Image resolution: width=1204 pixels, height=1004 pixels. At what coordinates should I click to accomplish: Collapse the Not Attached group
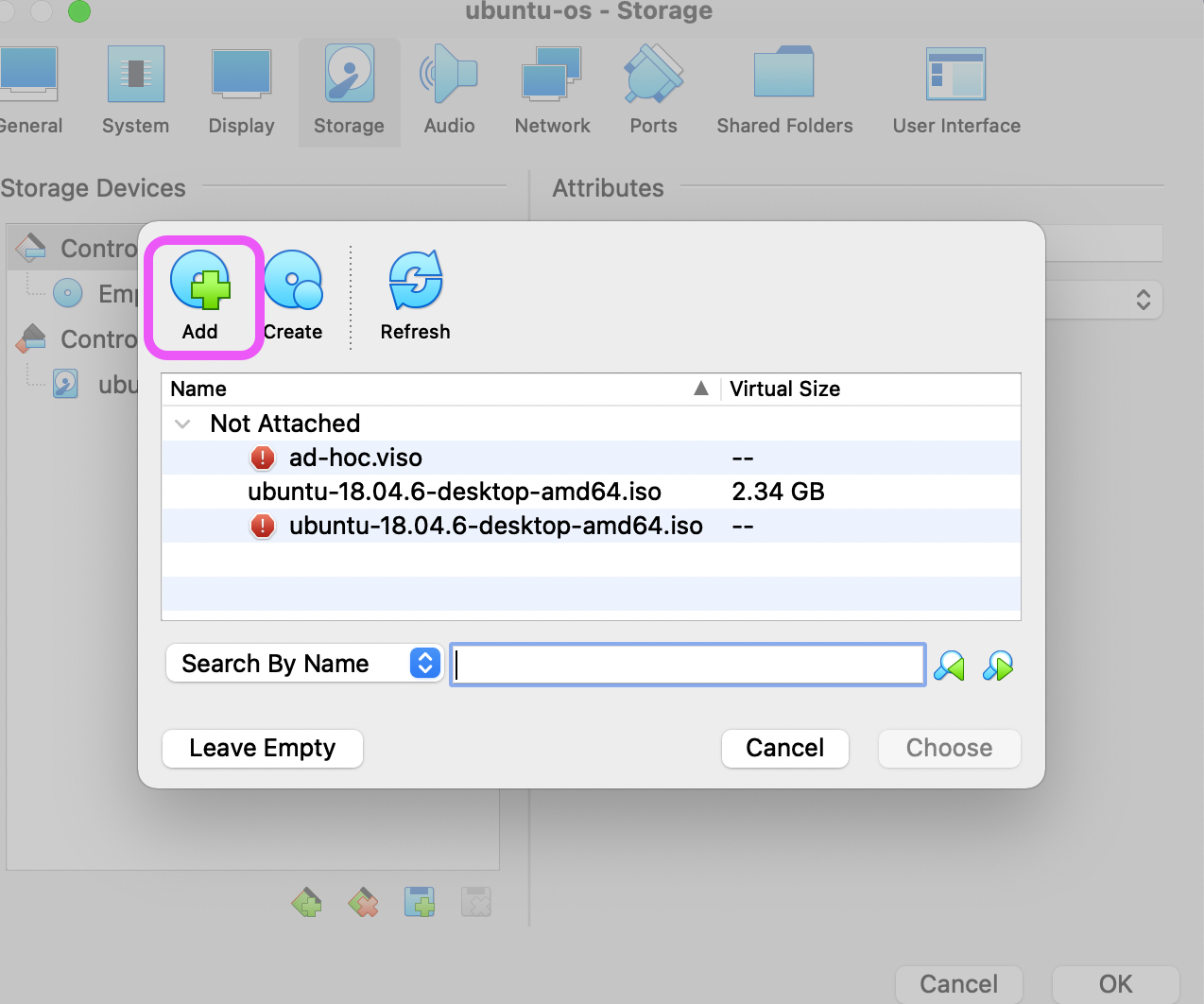click(x=183, y=424)
